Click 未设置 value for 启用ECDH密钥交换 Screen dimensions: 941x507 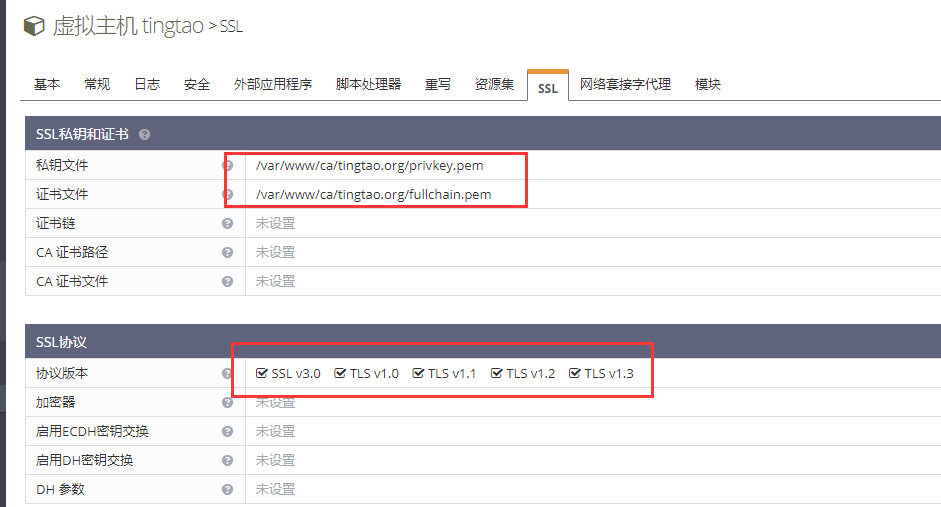click(x=275, y=431)
